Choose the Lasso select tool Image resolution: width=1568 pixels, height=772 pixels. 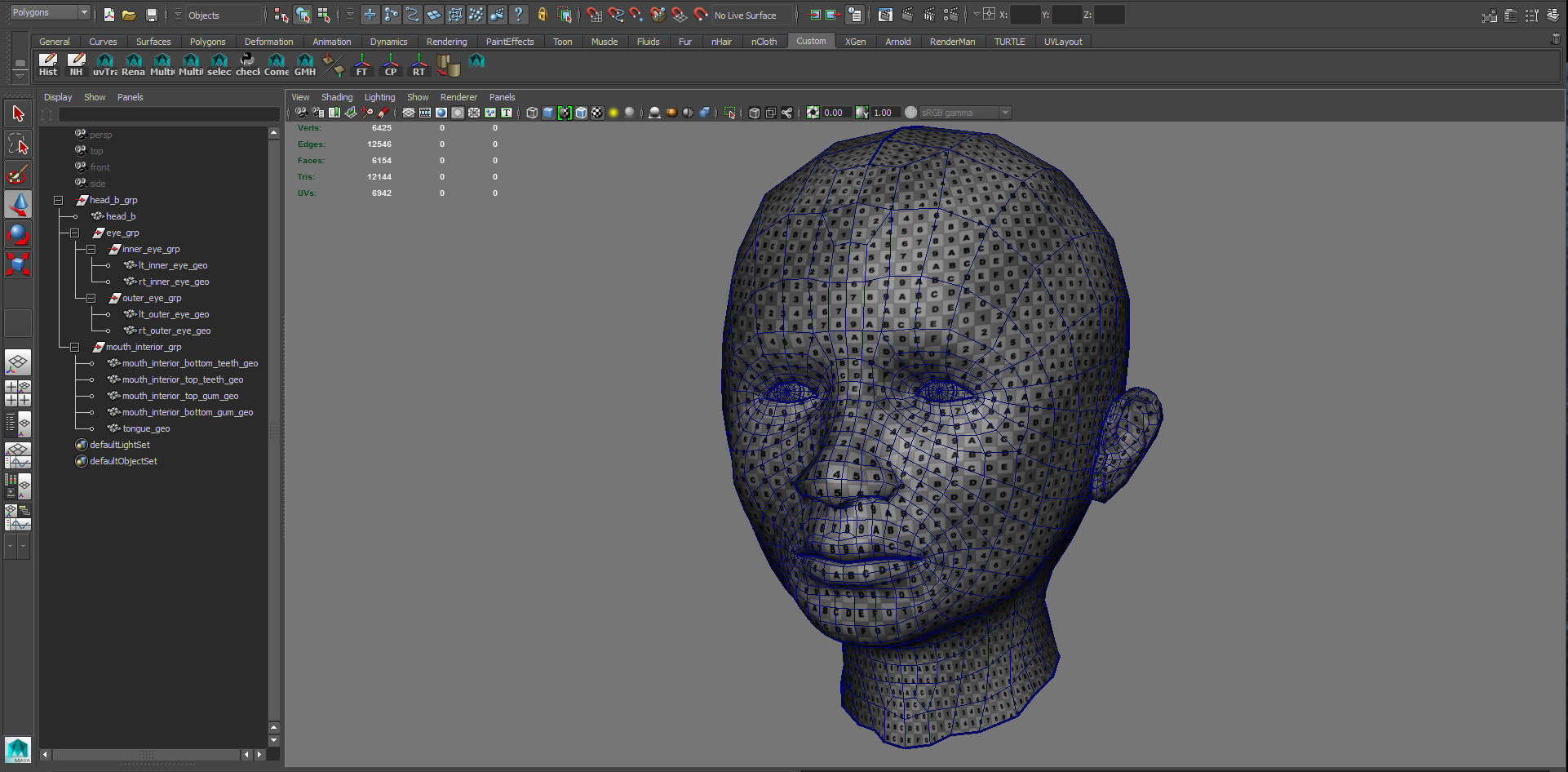[18, 144]
